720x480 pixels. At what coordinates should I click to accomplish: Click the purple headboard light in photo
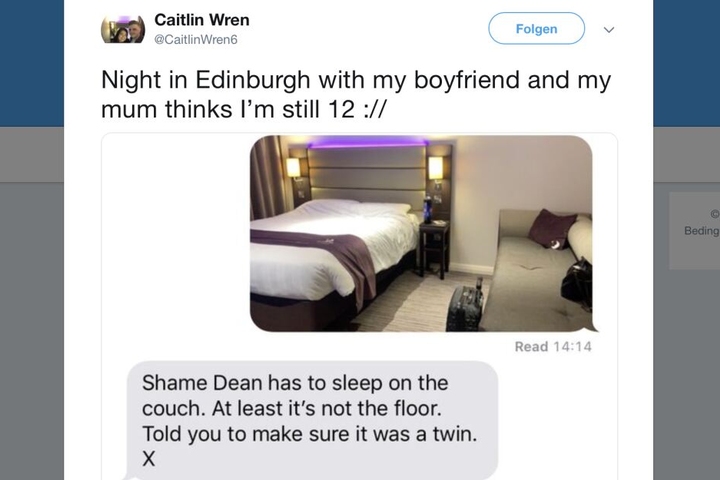[x=367, y=143]
